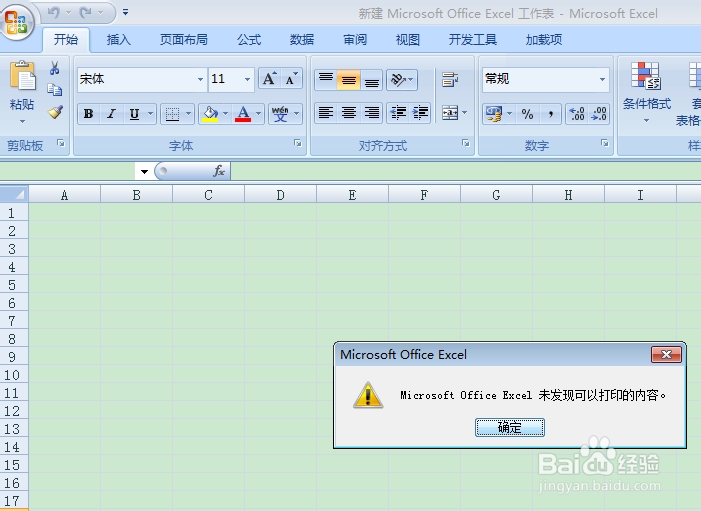Click the Increase Decimal icon

pos(577,114)
